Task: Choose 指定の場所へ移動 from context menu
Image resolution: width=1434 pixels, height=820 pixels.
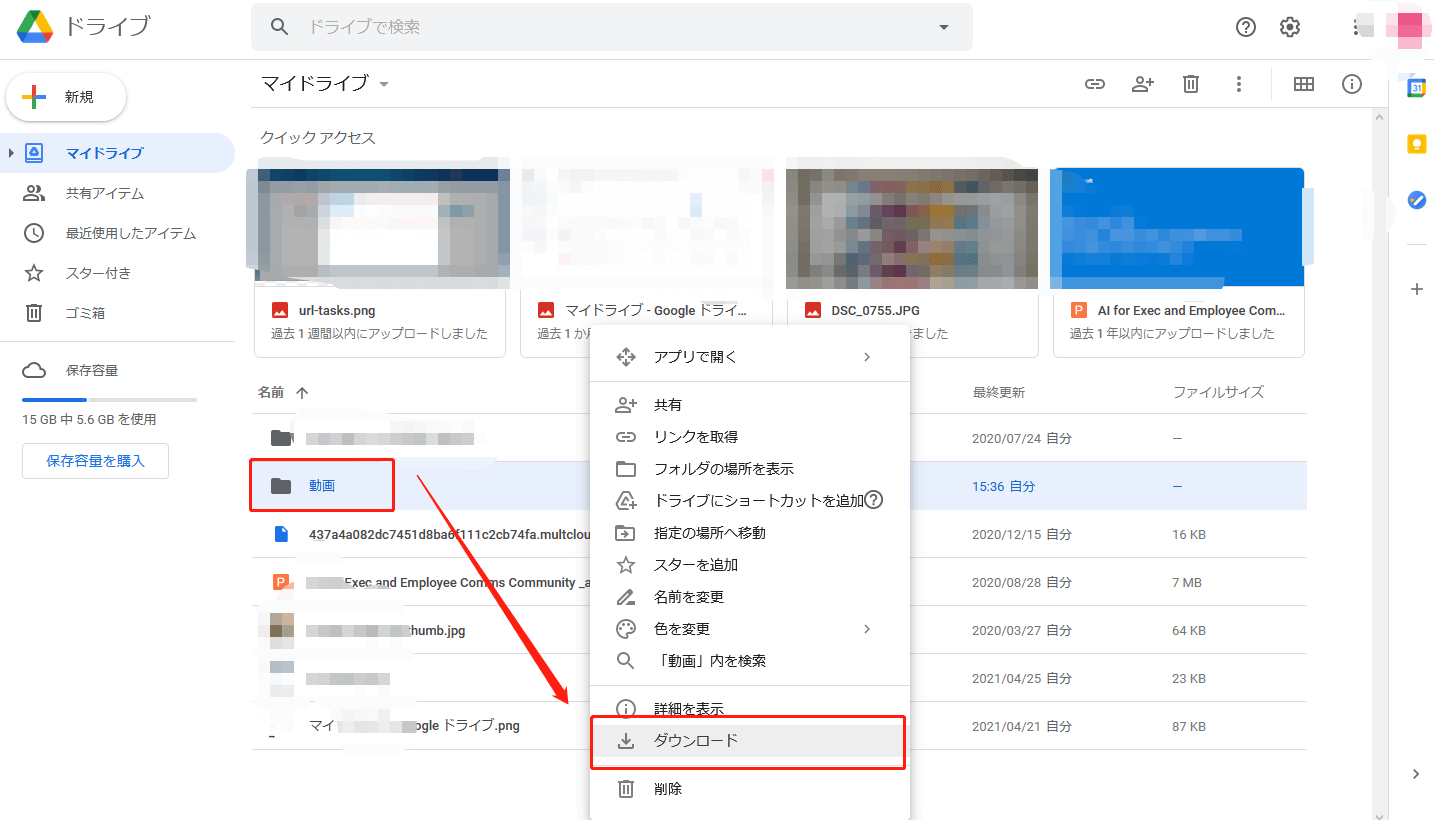Action: [750, 533]
